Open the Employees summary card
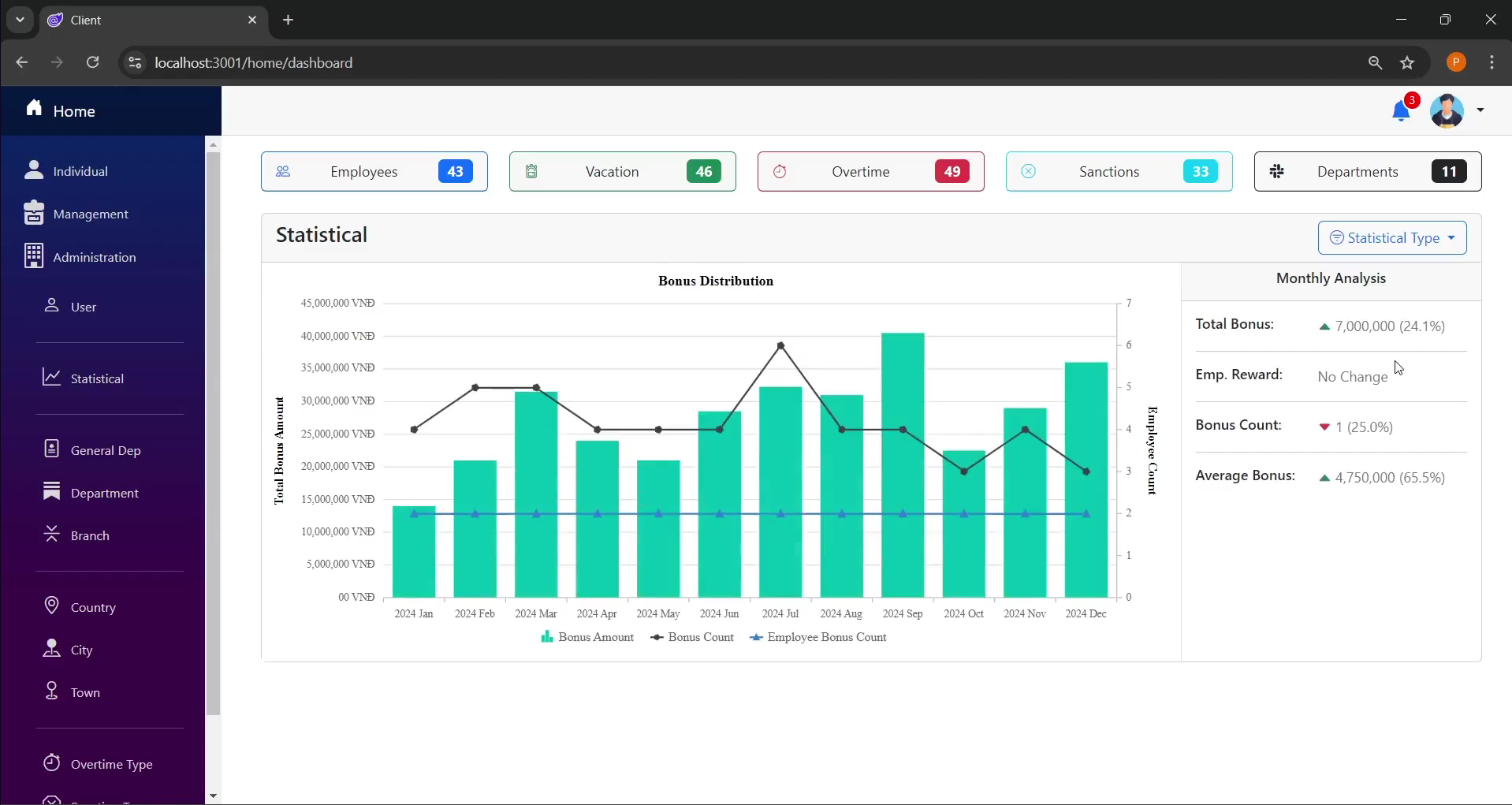The image size is (1512, 805). (374, 172)
